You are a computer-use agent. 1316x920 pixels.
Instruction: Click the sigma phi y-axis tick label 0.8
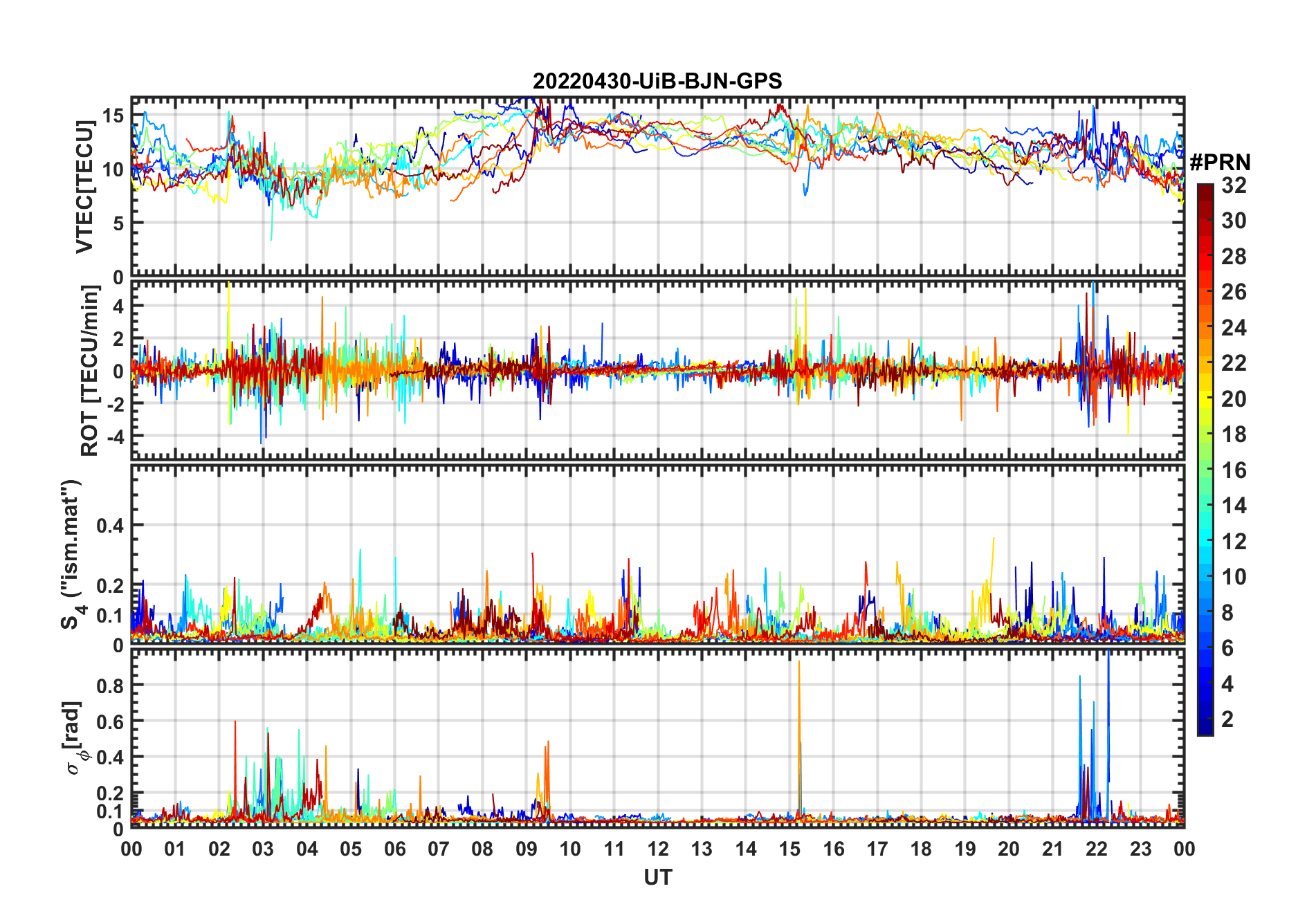point(109,686)
